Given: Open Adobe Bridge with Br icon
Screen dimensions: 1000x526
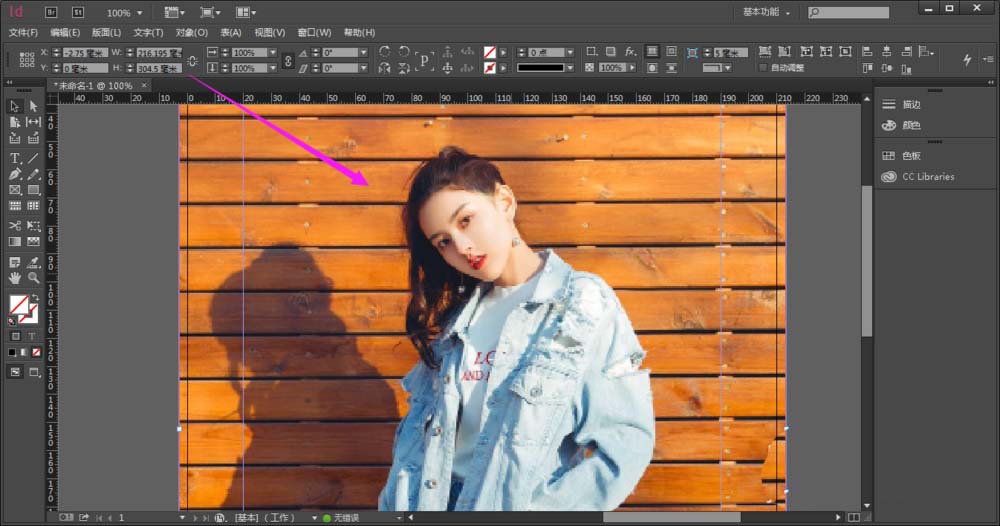Looking at the screenshot, I should pos(51,13).
